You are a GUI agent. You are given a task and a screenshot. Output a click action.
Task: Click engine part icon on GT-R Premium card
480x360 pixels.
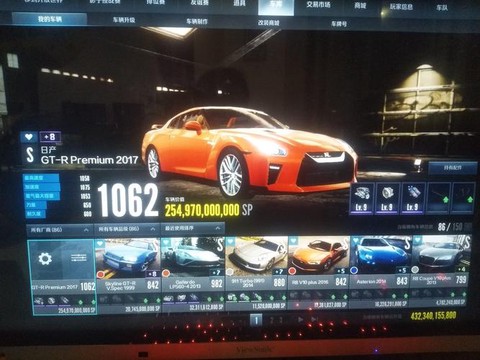coord(39,301)
